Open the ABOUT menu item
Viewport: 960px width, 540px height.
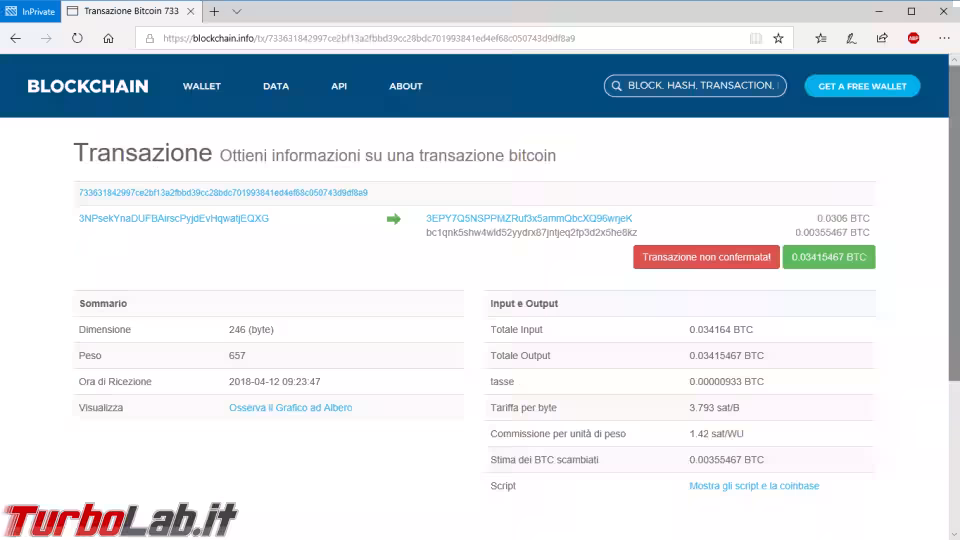405,86
